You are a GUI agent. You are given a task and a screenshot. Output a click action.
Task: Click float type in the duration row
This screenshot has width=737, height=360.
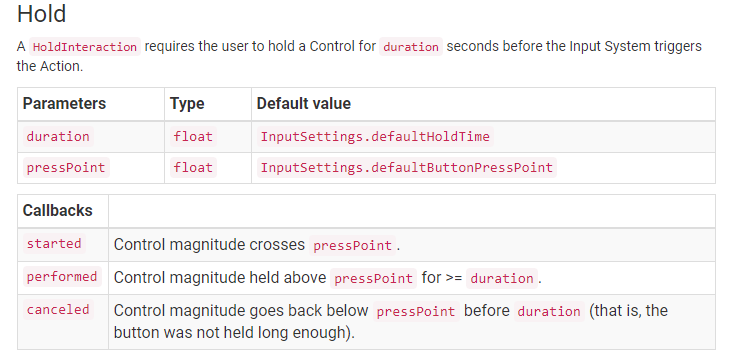point(193,137)
